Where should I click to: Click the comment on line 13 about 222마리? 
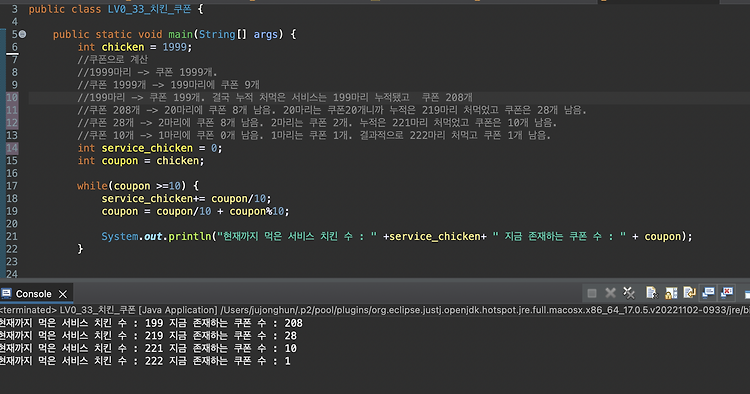click(314, 135)
